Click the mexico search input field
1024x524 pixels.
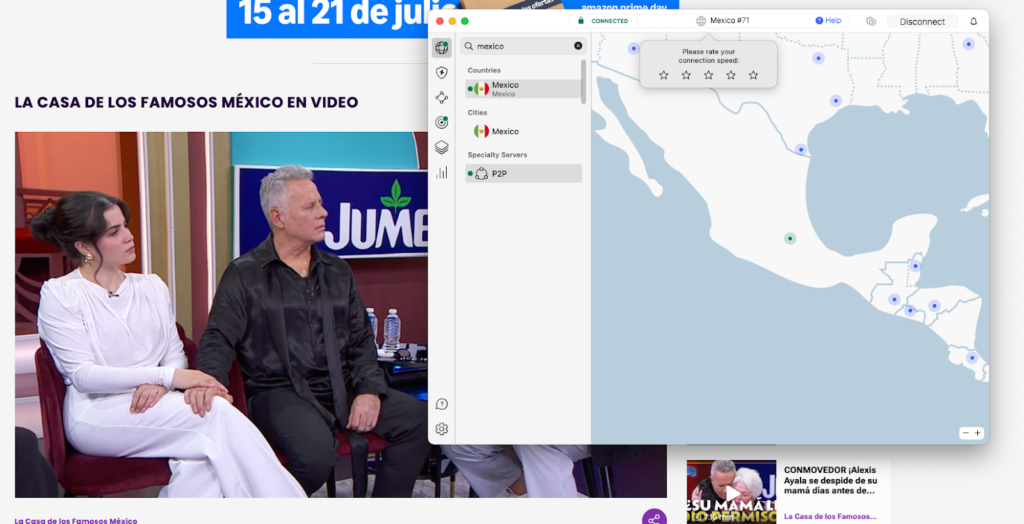(523, 46)
